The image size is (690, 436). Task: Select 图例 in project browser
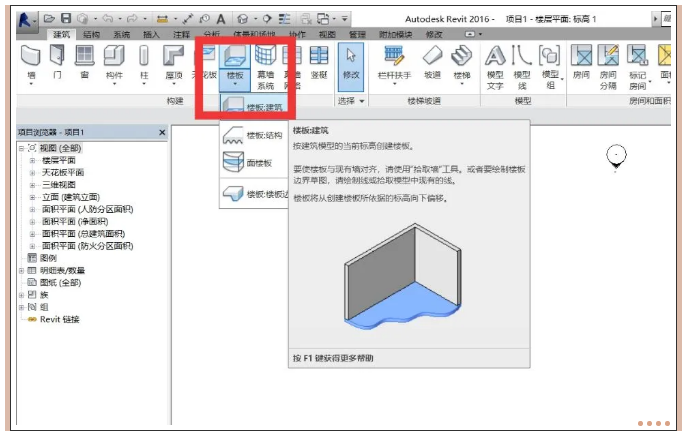[48, 258]
